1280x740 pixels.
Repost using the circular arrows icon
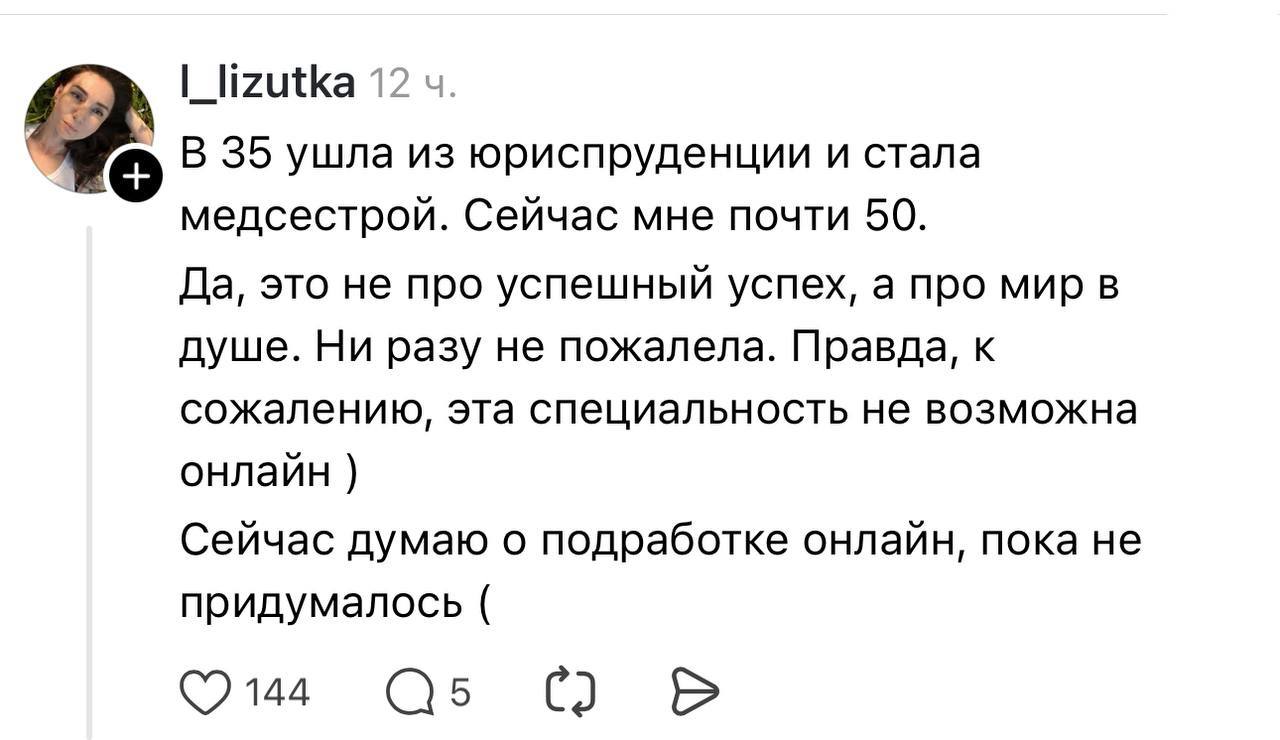point(571,691)
